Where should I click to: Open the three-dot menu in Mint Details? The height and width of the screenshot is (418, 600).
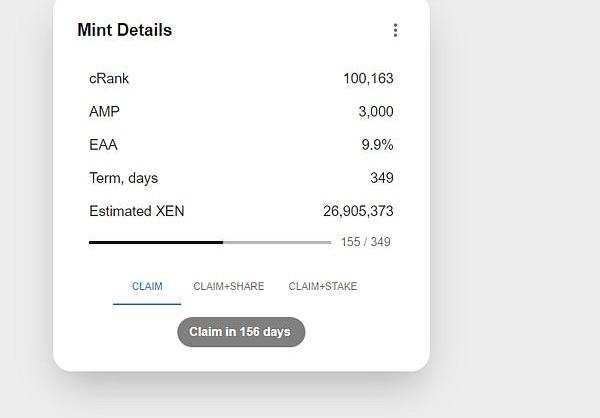[x=395, y=30]
